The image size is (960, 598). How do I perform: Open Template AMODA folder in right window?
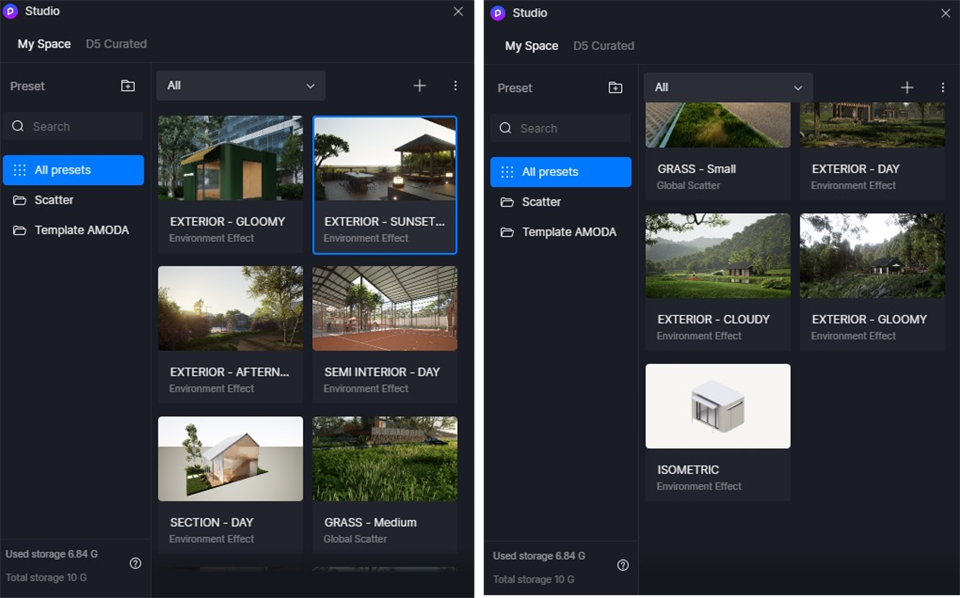(568, 232)
